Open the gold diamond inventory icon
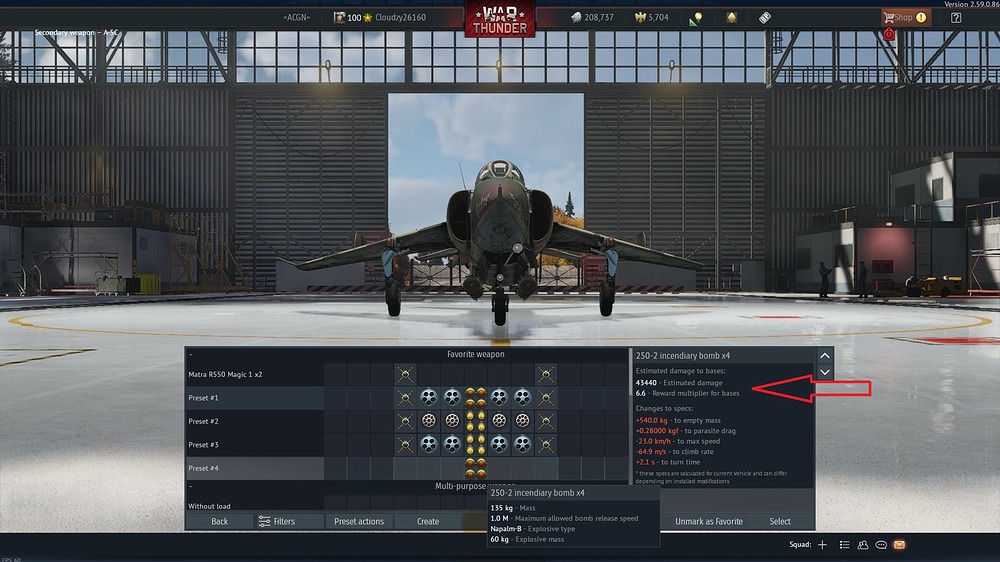Screen dimensions: 1000x562 click(732, 18)
